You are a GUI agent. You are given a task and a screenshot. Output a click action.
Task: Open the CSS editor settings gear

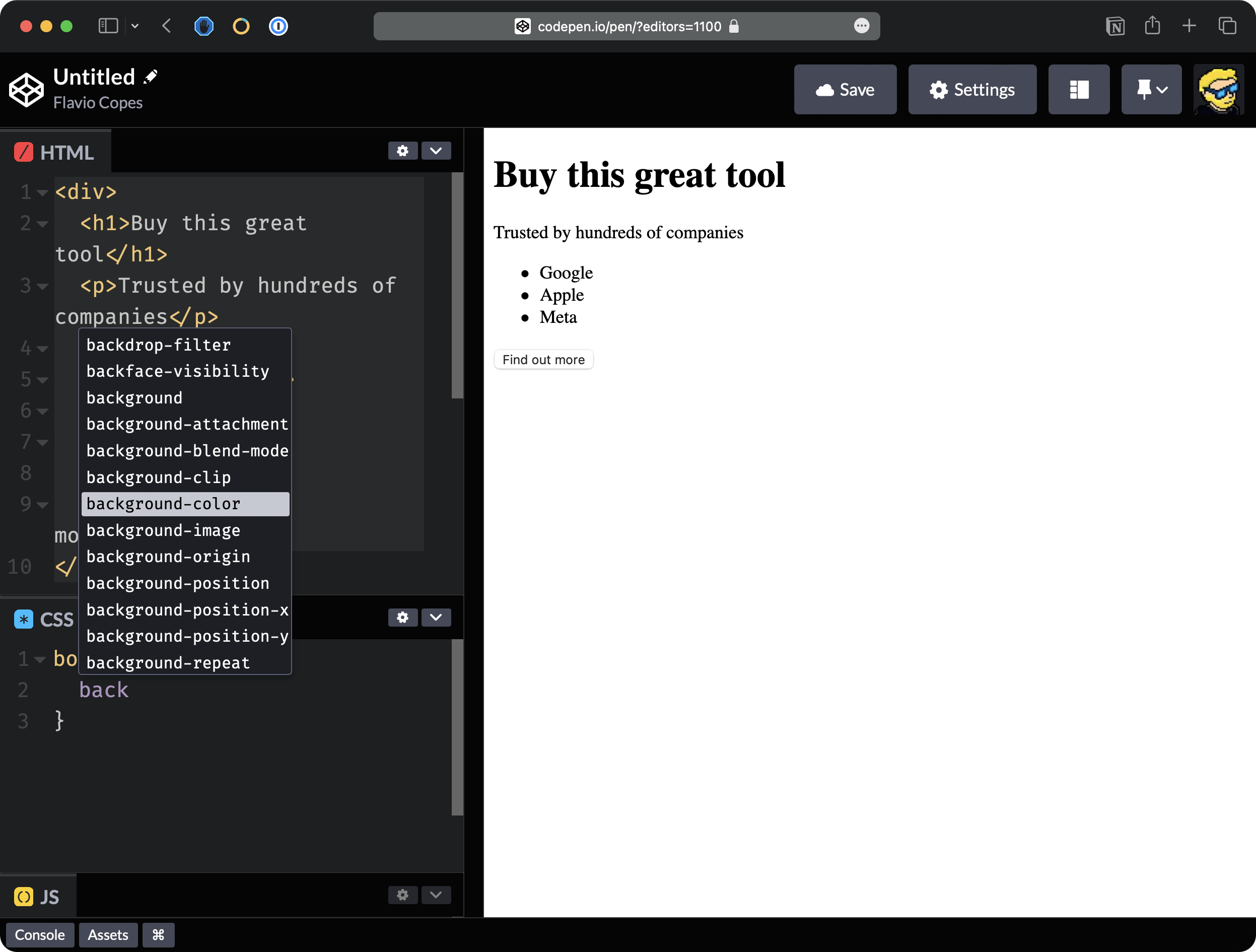pyautogui.click(x=402, y=618)
